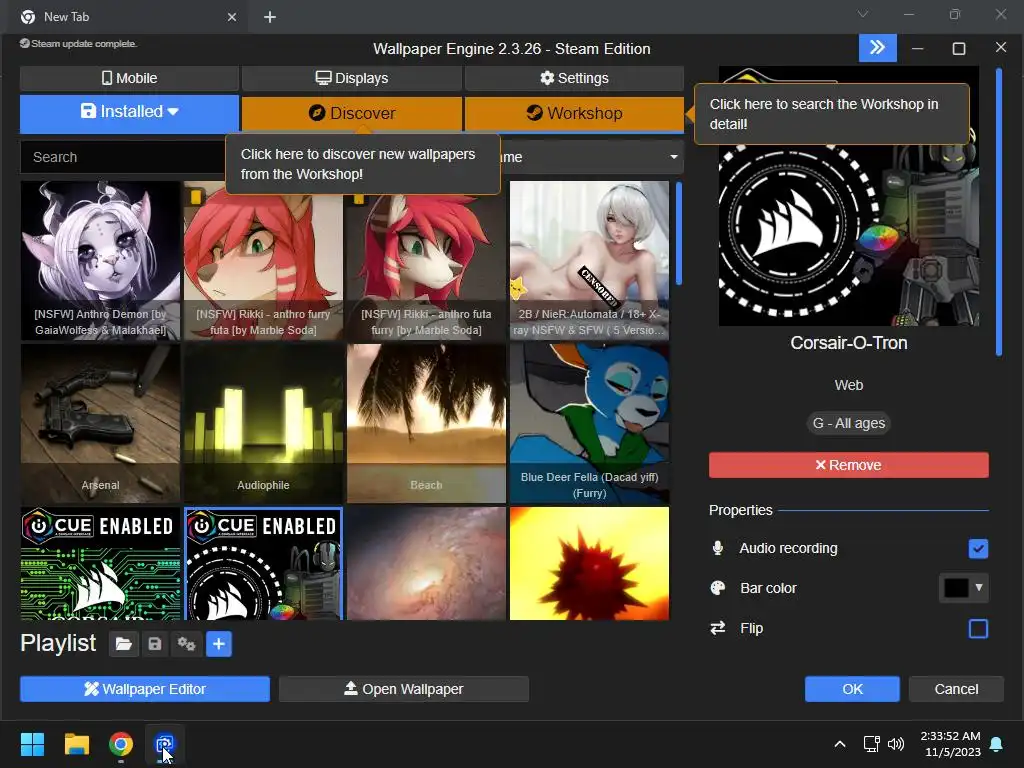Click the Corsair-O-Tron title text
Viewport: 1024px width, 768px height.
(848, 343)
